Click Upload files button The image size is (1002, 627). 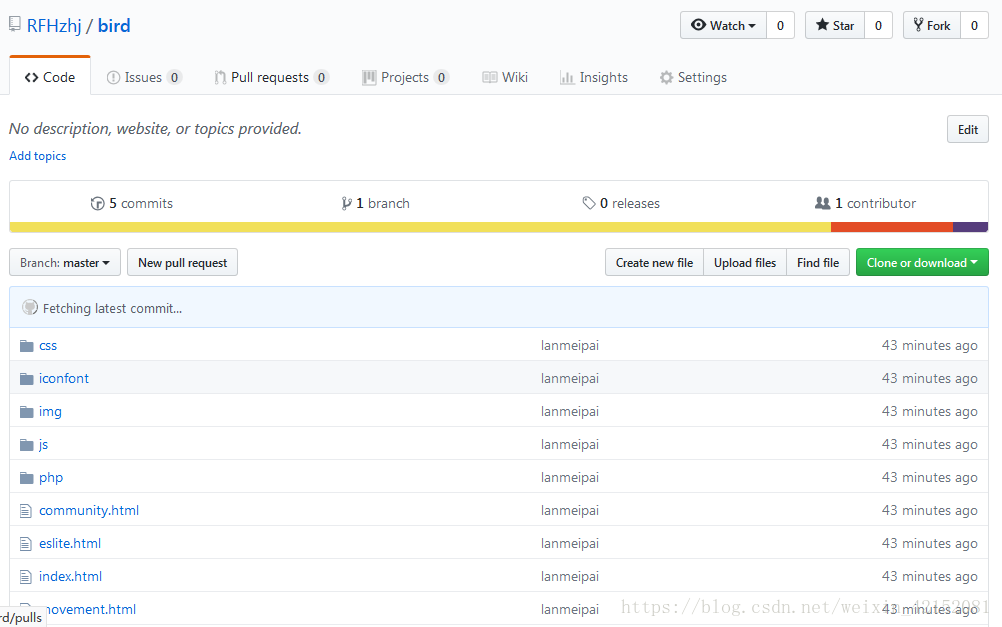(x=745, y=263)
